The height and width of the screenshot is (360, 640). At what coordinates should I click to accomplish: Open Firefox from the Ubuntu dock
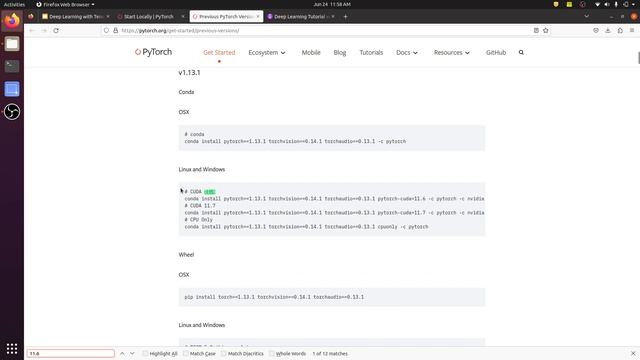click(12, 21)
